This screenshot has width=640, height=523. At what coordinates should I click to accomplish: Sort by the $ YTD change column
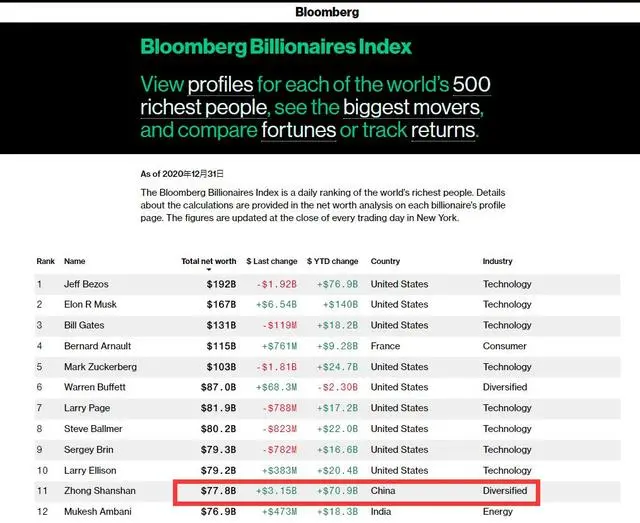click(332, 261)
